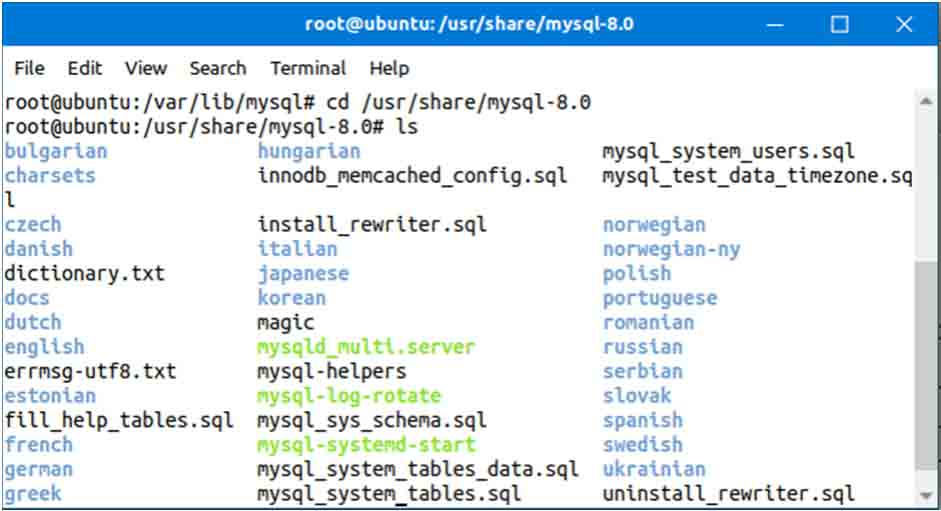Viewport: 941px width, 511px height.
Task: Click the german directory name
Action: coord(39,470)
